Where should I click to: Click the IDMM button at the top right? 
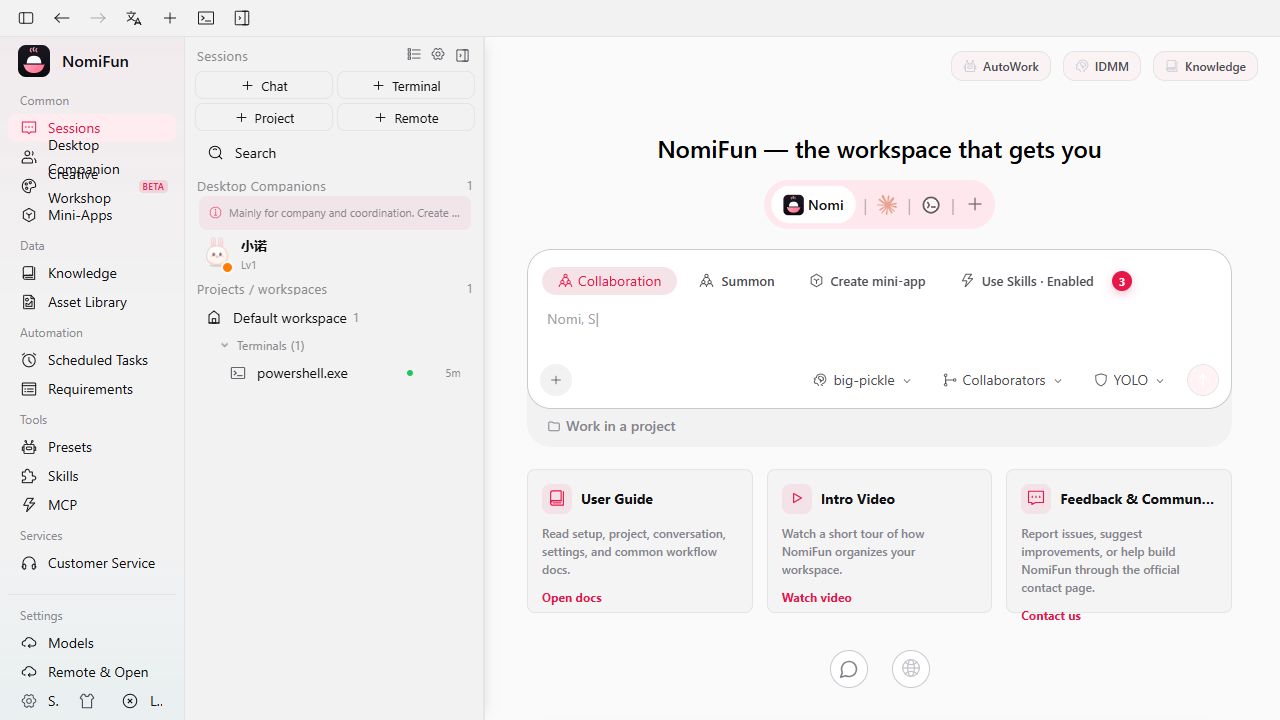coord(1101,66)
